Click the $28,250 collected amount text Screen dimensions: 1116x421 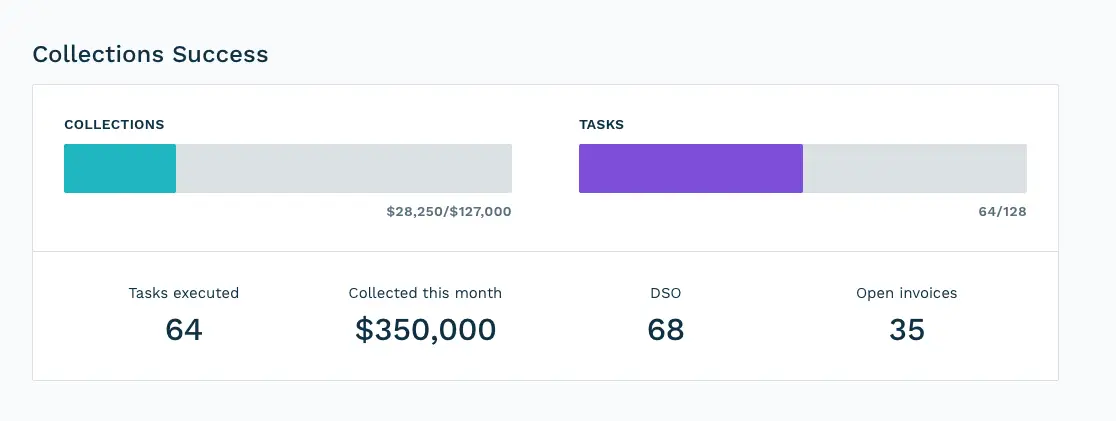pos(415,212)
